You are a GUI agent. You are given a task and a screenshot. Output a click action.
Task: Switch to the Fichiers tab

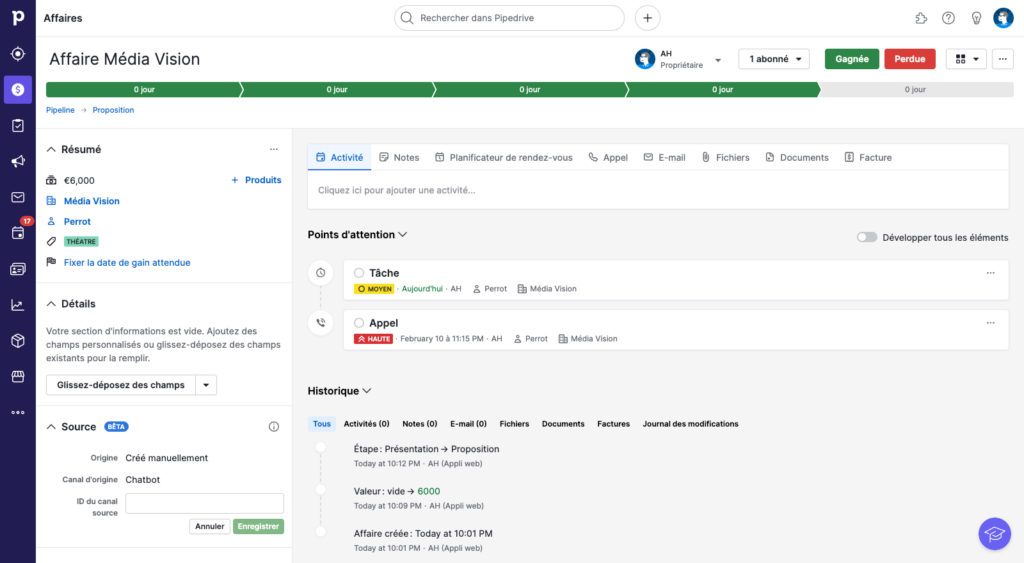[x=725, y=157]
